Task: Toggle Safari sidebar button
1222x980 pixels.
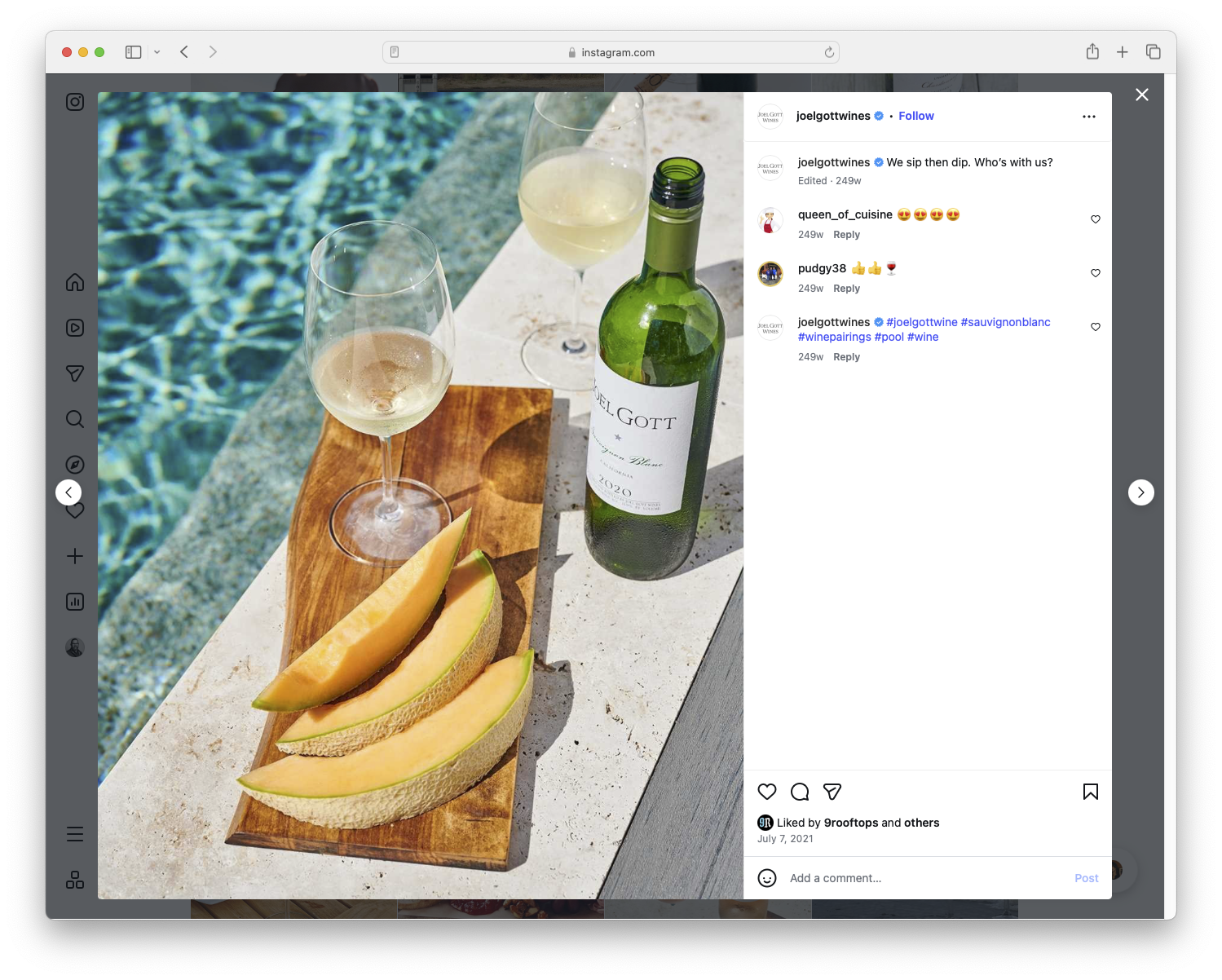Action: point(134,52)
